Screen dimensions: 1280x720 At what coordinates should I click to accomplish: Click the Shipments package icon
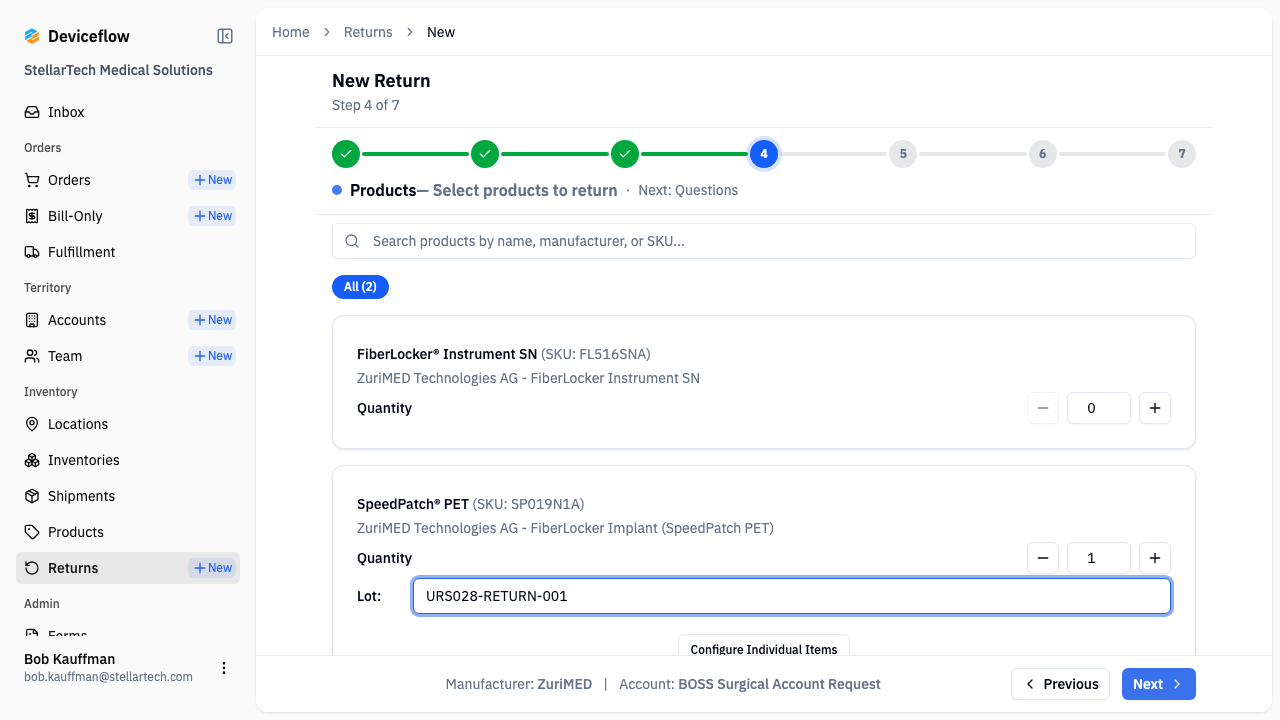coord(32,496)
